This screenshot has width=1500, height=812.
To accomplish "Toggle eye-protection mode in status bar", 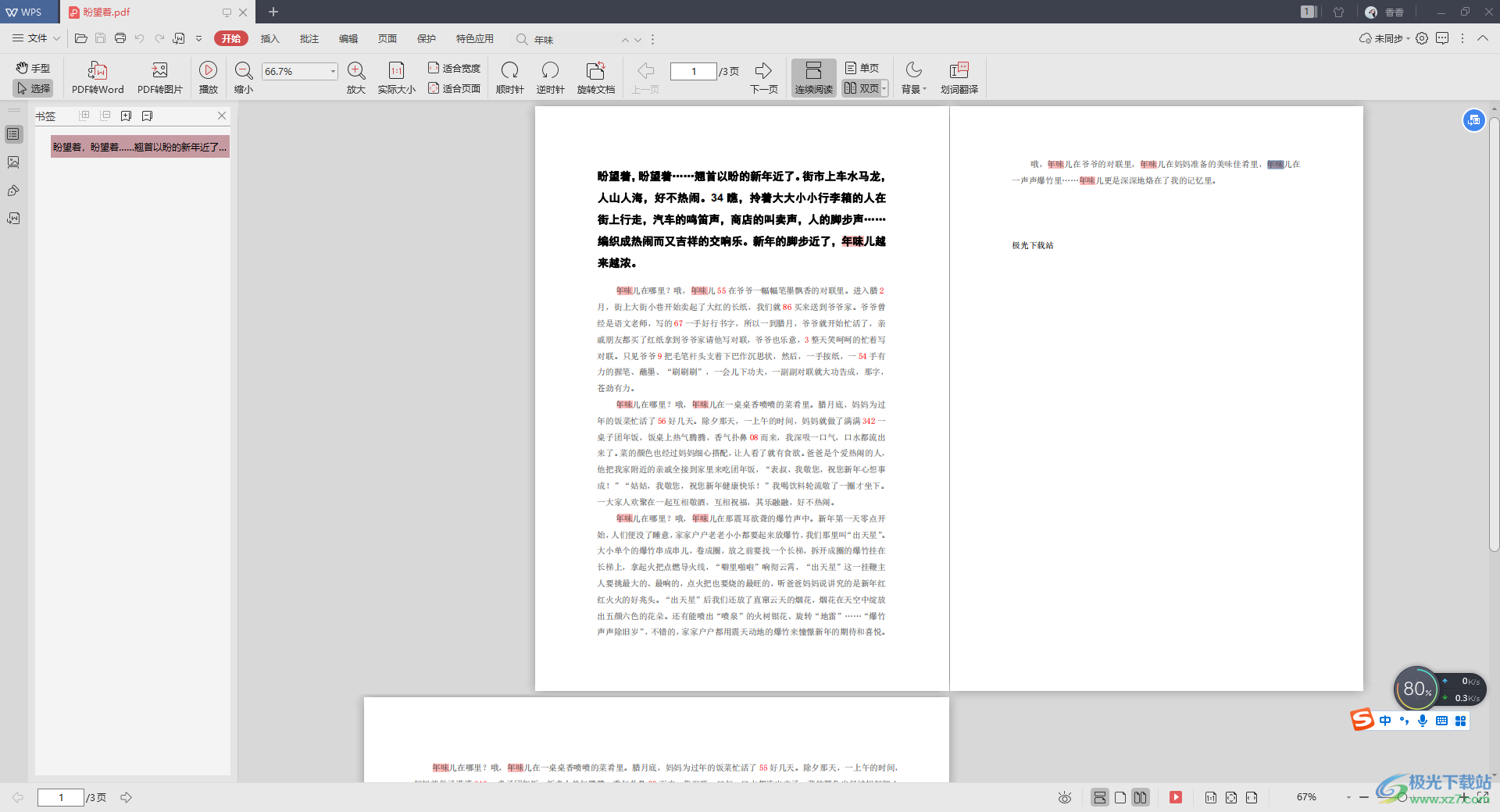I will 1064,797.
